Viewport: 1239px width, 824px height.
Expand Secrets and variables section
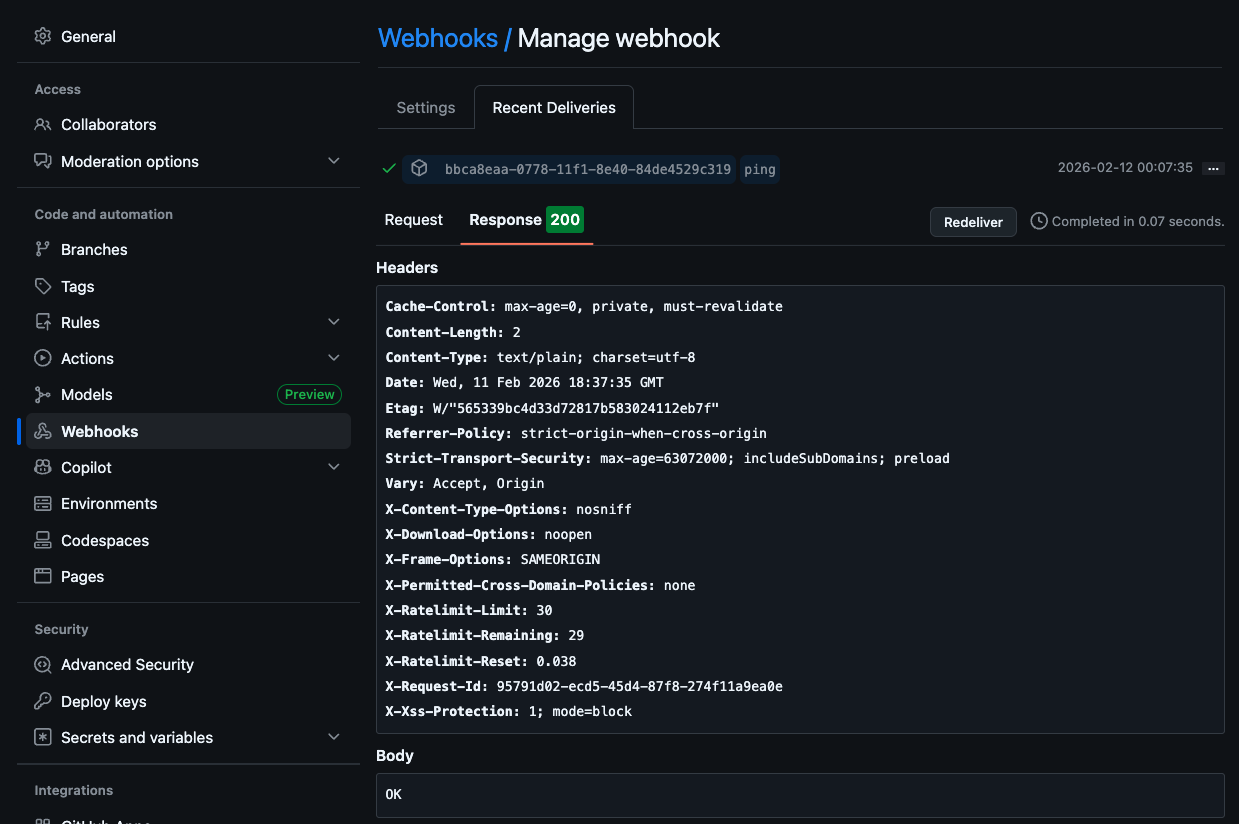[x=334, y=738]
